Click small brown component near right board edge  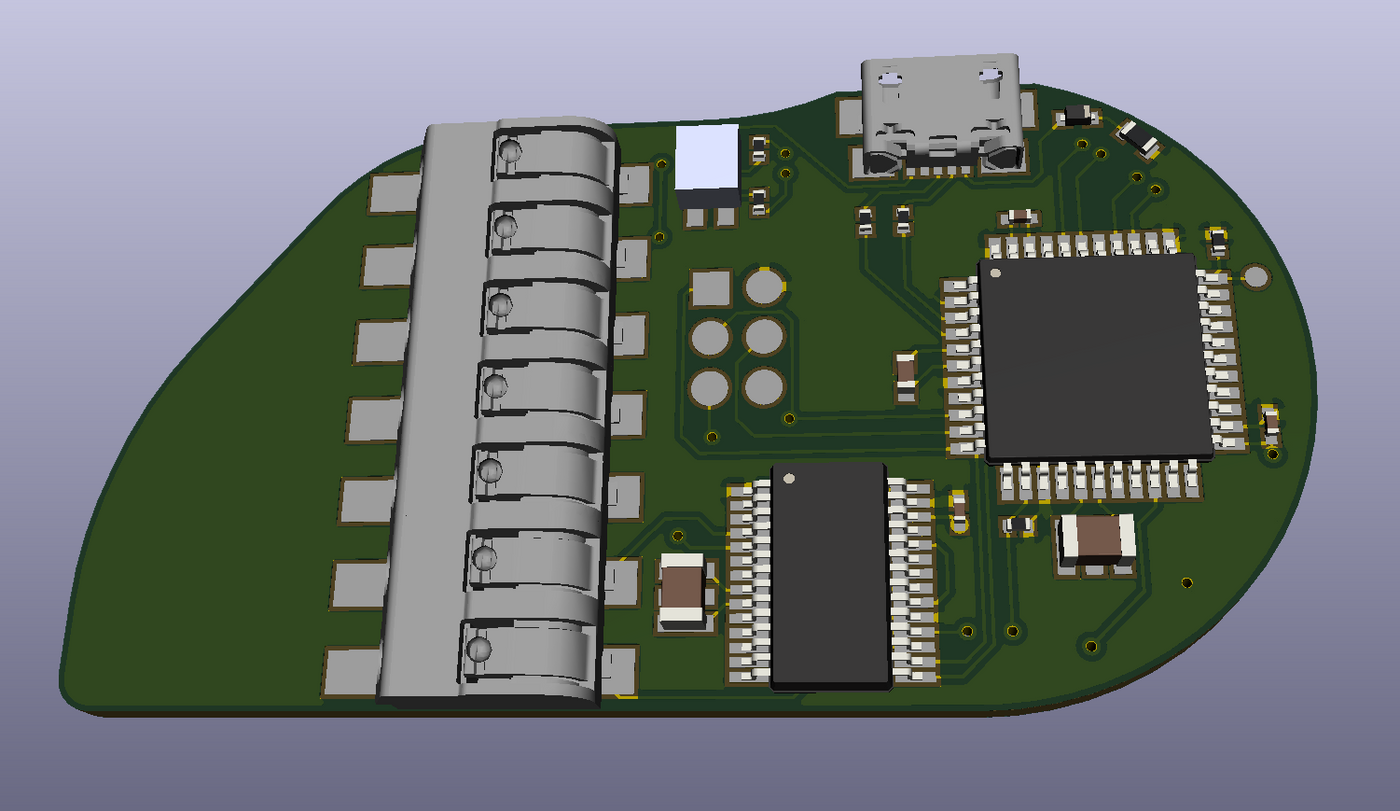point(1270,423)
